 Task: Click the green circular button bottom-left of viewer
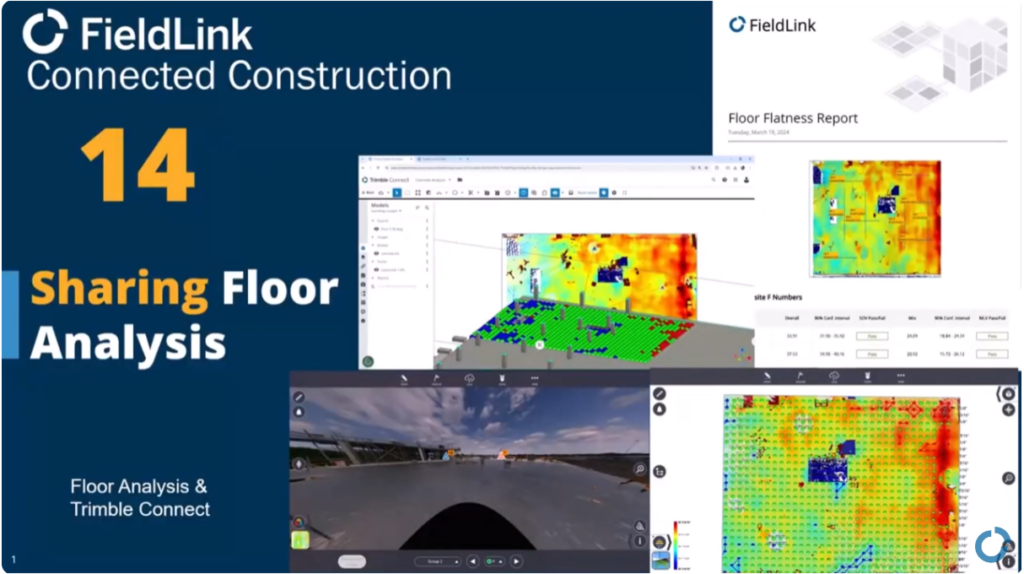point(368,361)
